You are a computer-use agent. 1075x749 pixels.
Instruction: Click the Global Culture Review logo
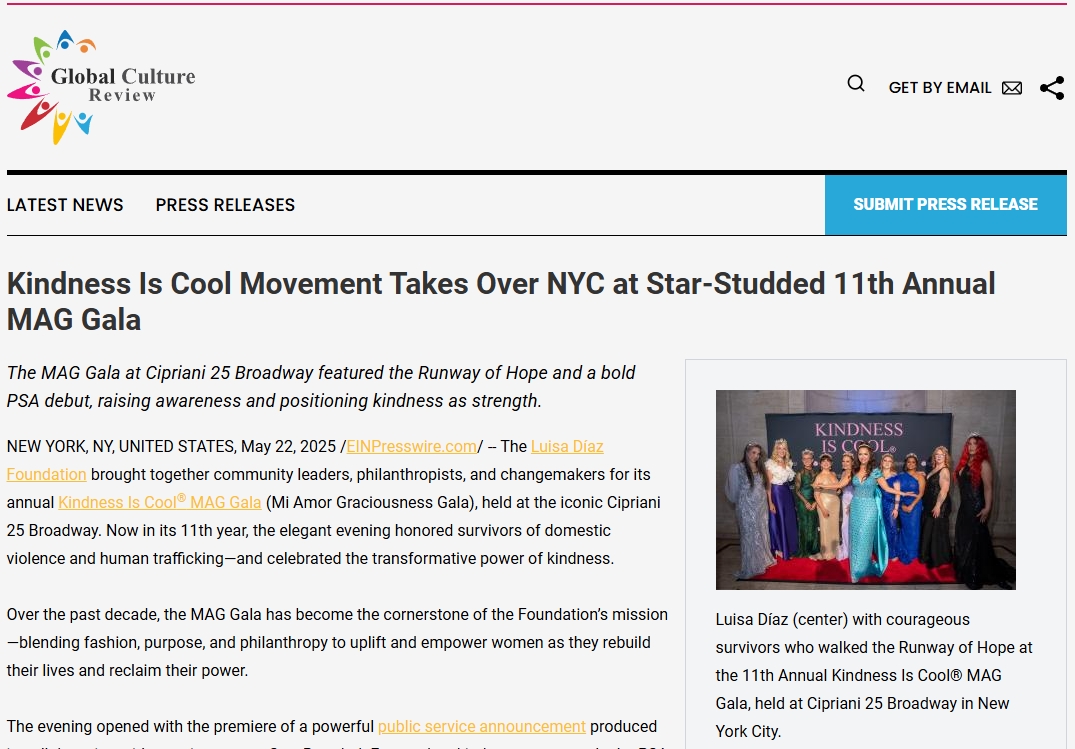click(x=101, y=87)
